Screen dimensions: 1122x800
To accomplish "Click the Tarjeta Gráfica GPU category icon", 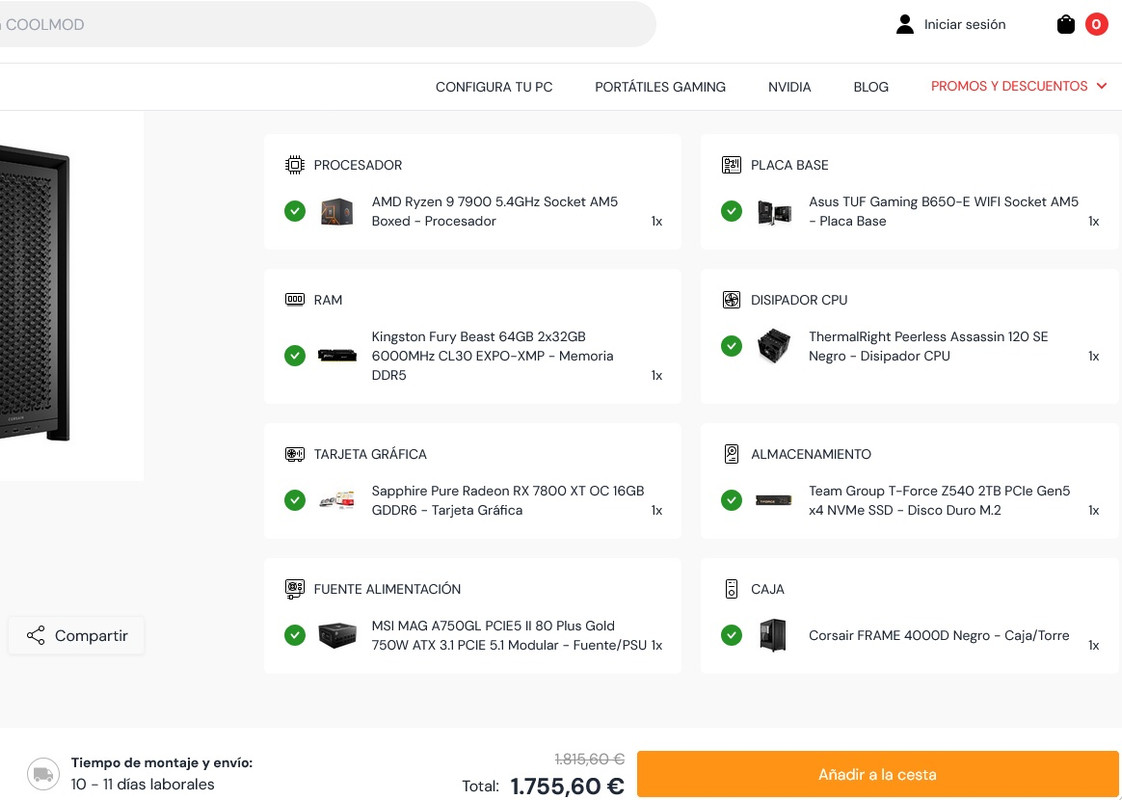I will (295, 454).
